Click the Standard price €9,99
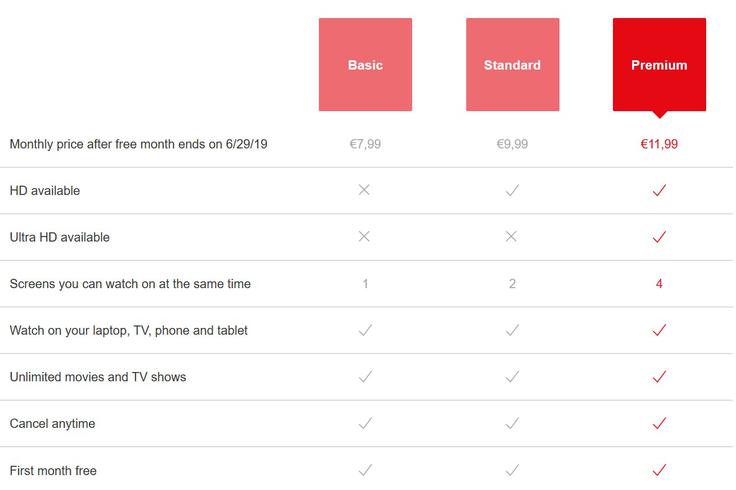The width and height of the screenshot is (736, 490). click(512, 144)
